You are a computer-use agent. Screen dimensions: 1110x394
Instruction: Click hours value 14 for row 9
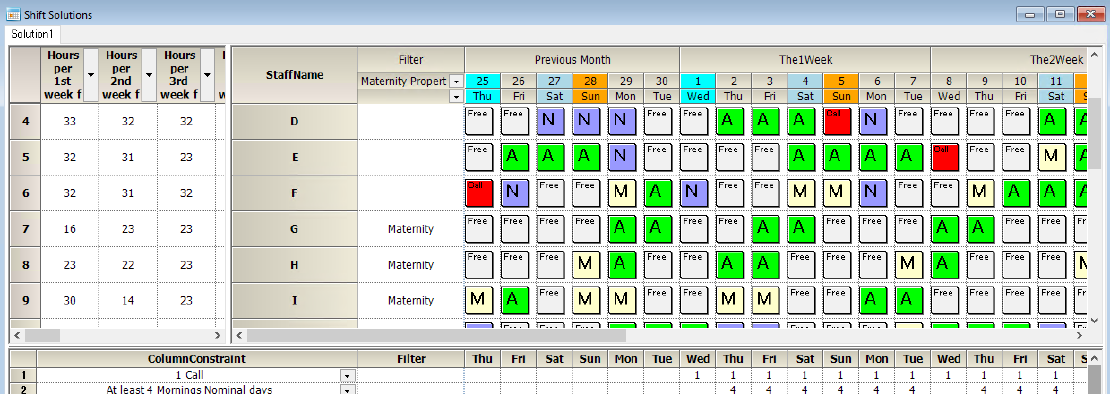click(x=127, y=300)
